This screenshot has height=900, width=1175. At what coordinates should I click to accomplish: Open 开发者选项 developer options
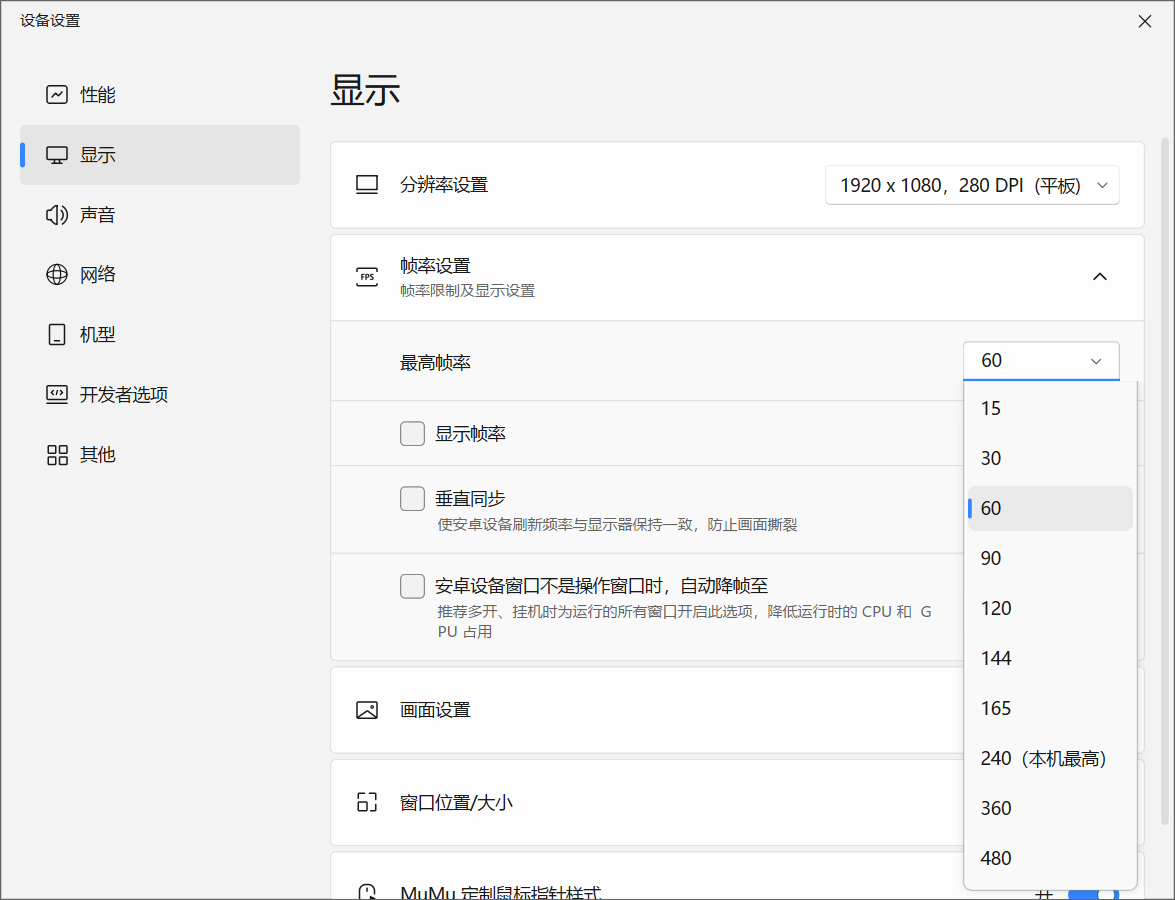(160, 394)
